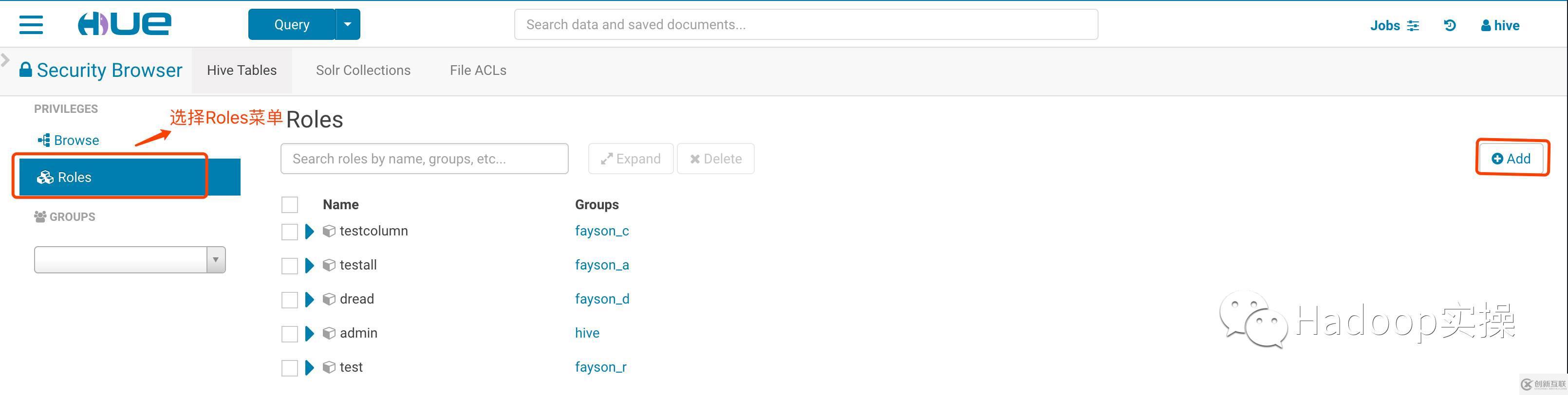The width and height of the screenshot is (1568, 395).
Task: Open the fayson_c group link
Action: click(601, 232)
